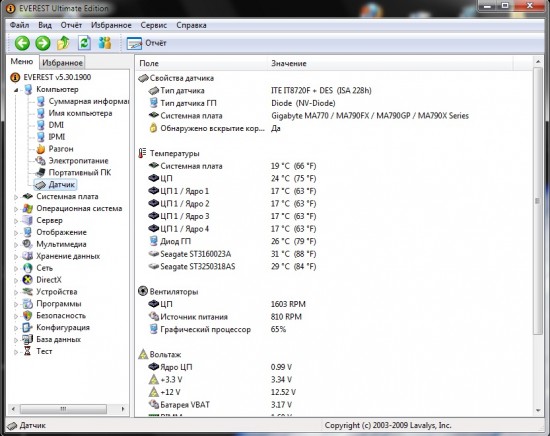
Task: Click the green Forward arrow toolbar icon
Action: (x=43, y=43)
